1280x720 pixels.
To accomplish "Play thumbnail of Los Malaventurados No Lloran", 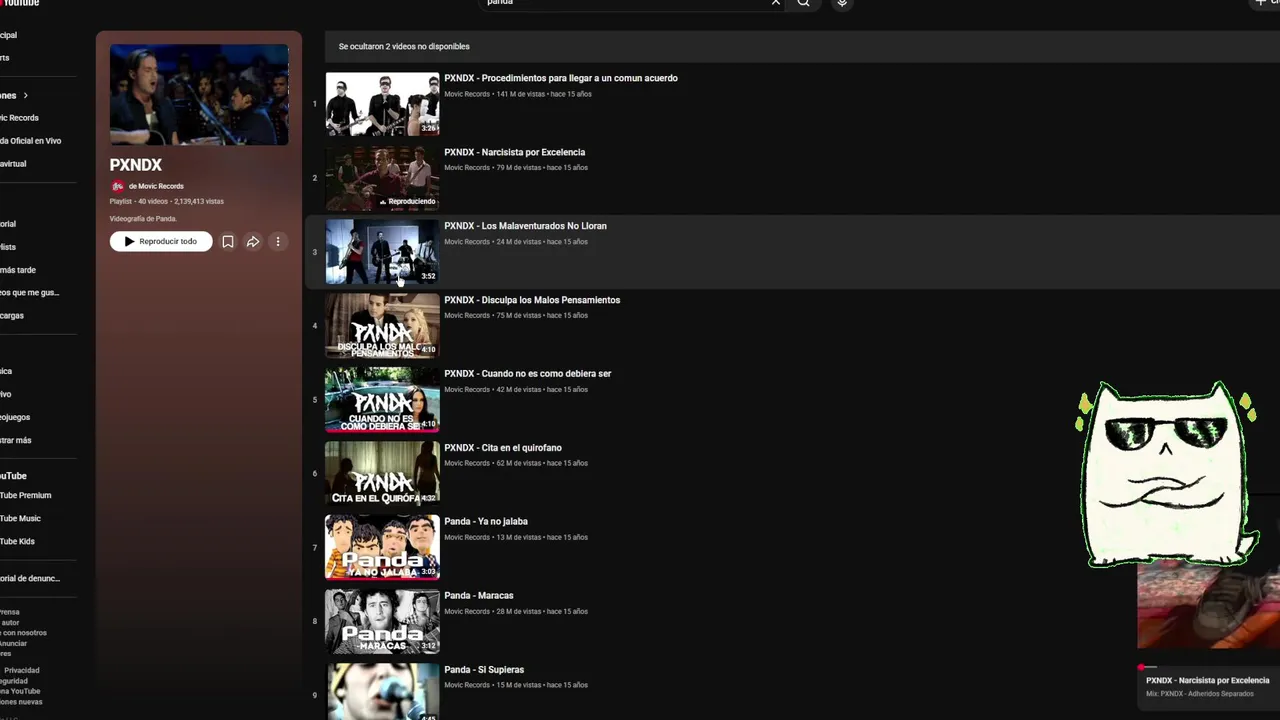I will [x=382, y=252].
